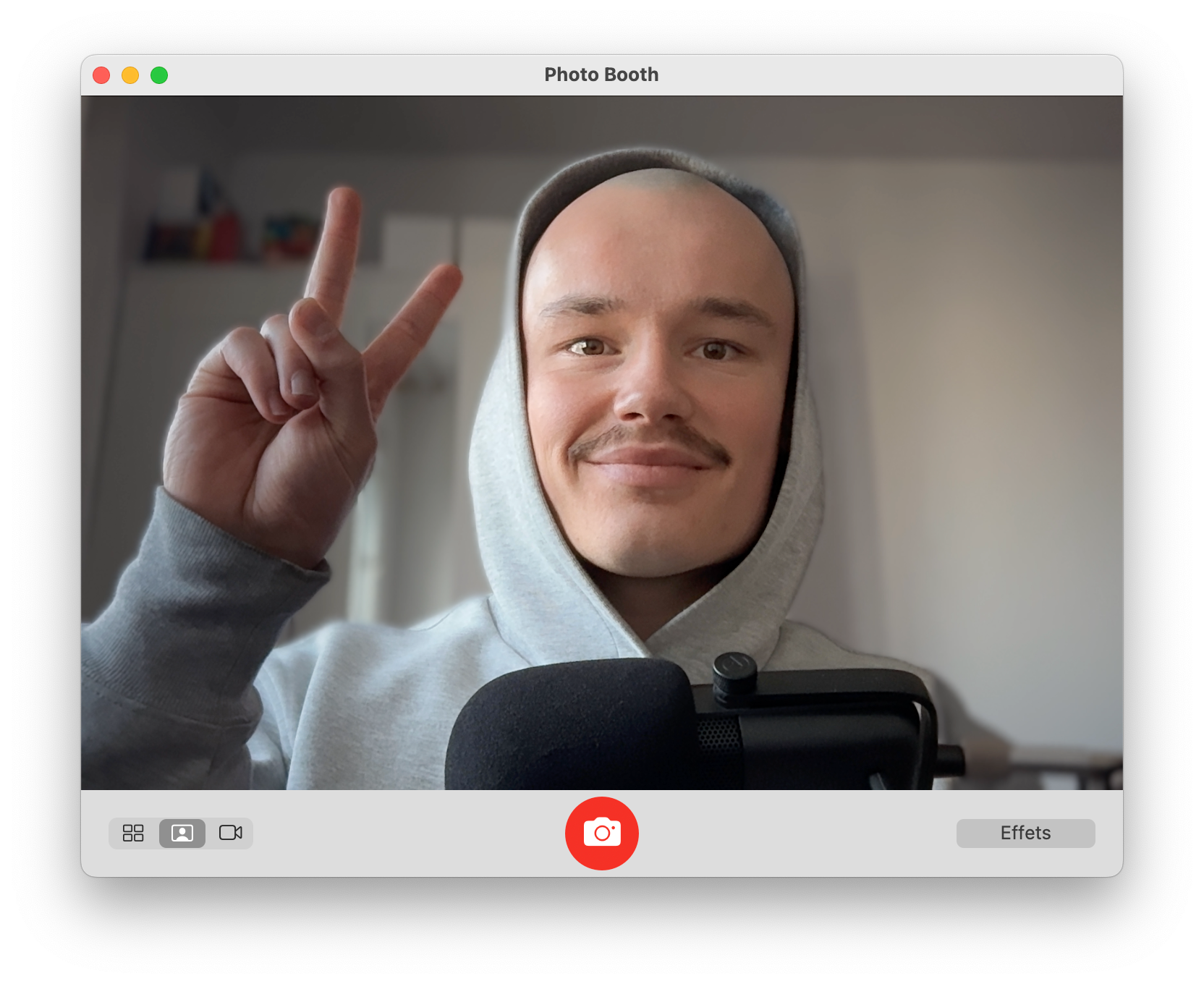Switch to four-photo burst grid mode
The width and height of the screenshot is (1204, 984).
click(x=133, y=833)
